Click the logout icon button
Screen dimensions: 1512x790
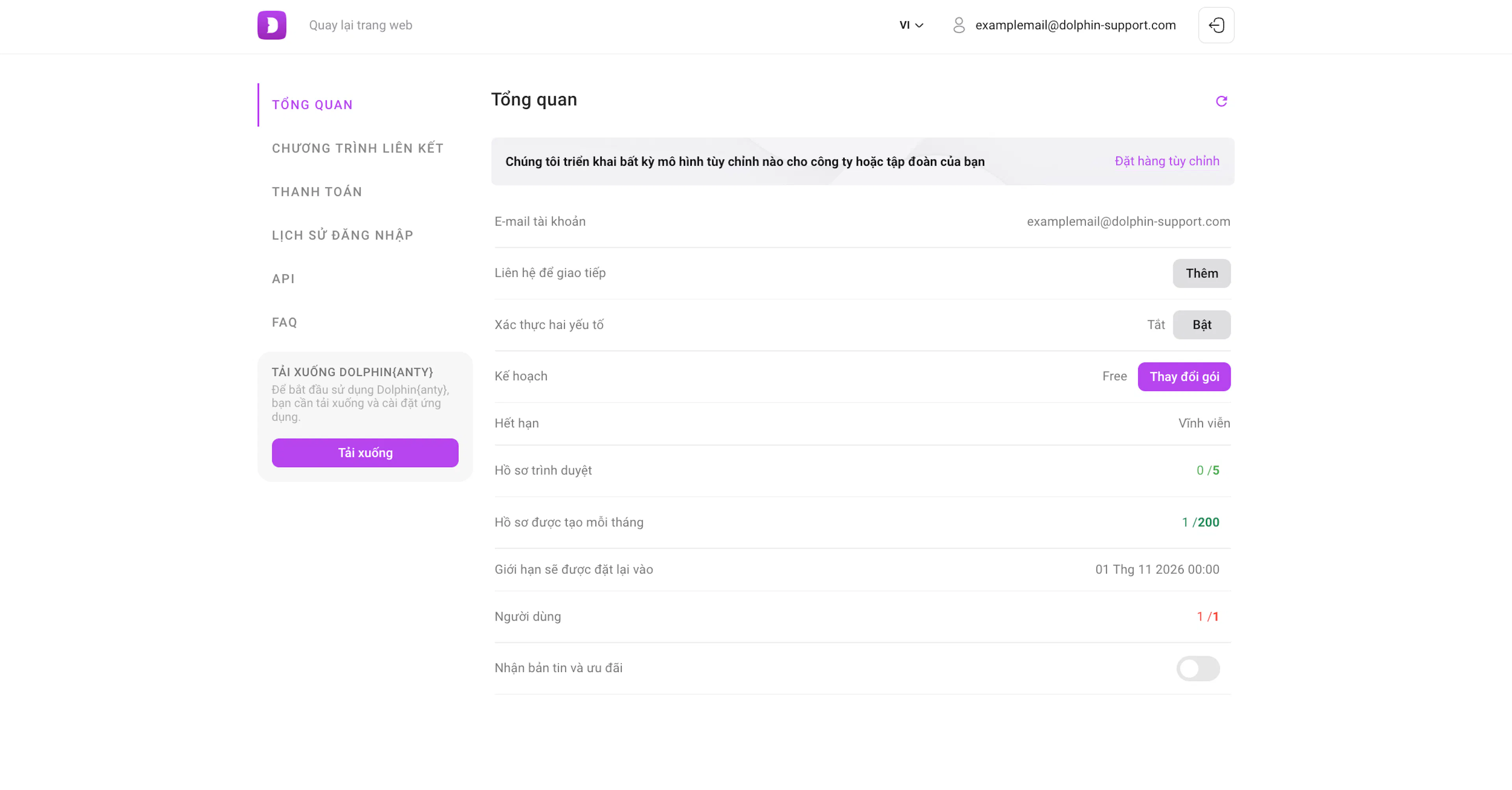(1216, 25)
